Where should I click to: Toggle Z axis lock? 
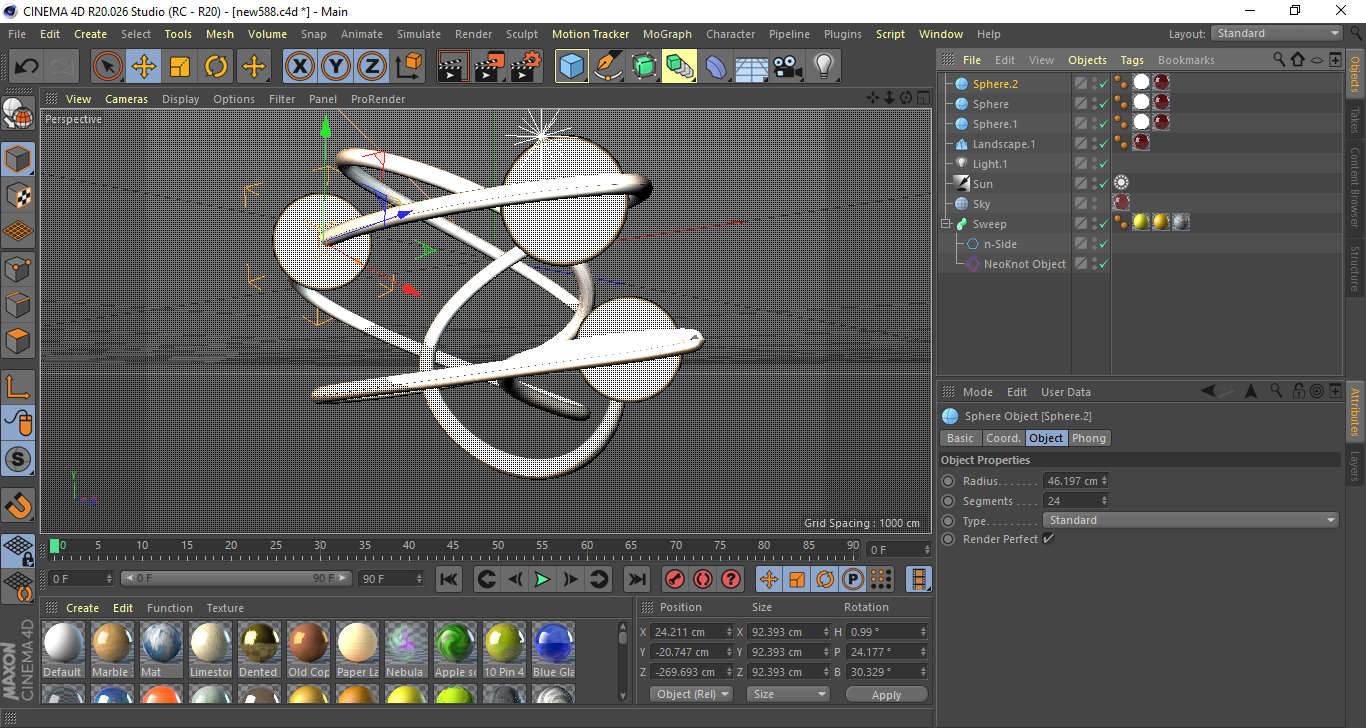pyautogui.click(x=372, y=67)
